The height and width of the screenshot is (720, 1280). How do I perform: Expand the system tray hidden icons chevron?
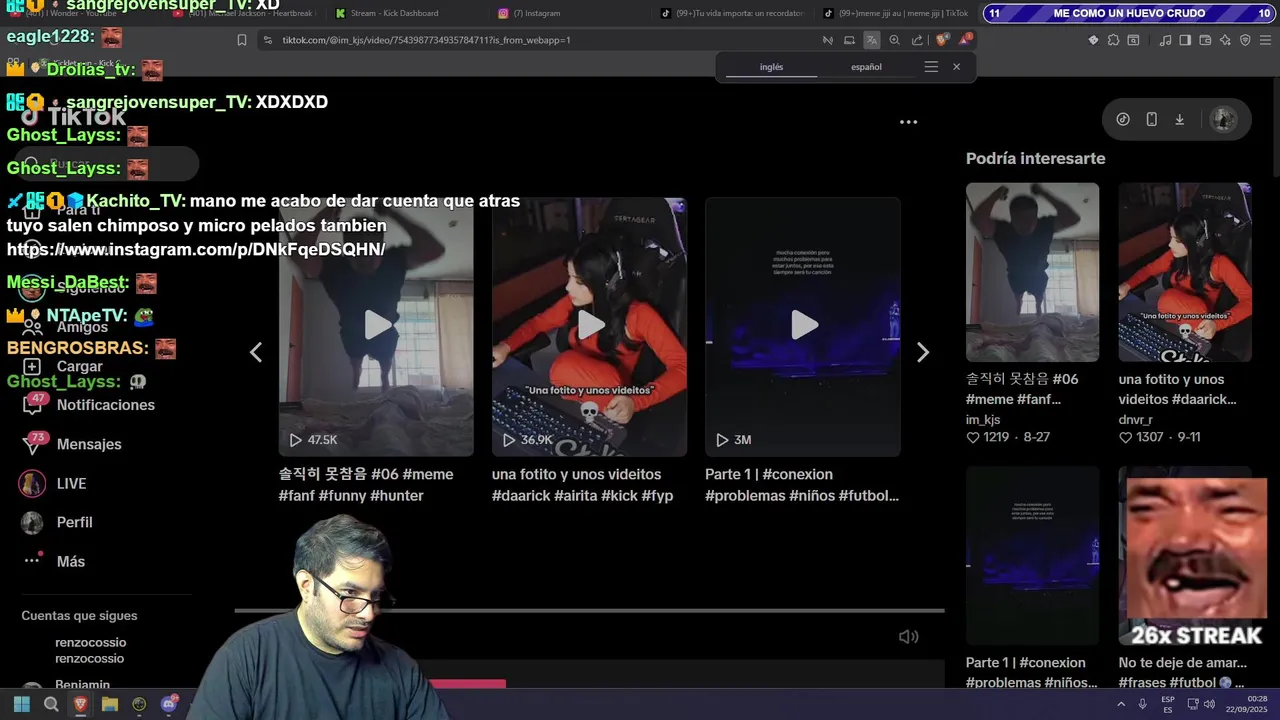tap(1121, 704)
